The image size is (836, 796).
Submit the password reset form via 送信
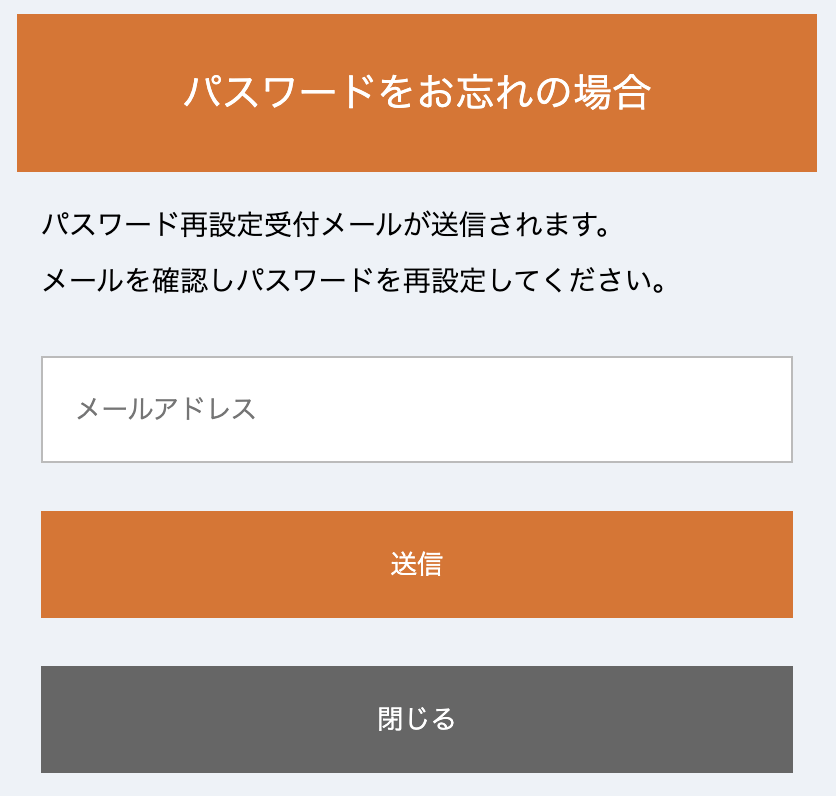[x=417, y=565]
